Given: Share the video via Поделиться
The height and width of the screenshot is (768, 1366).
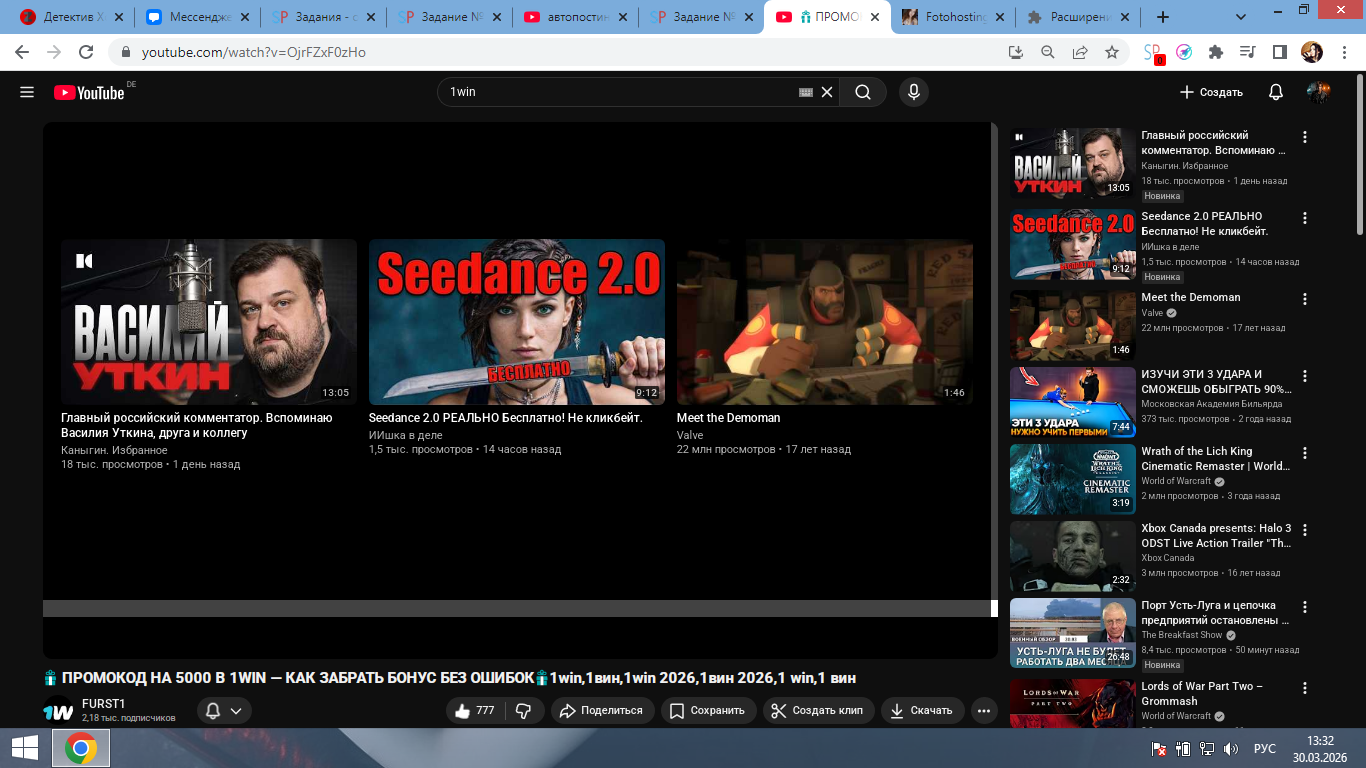Looking at the screenshot, I should 601,710.
